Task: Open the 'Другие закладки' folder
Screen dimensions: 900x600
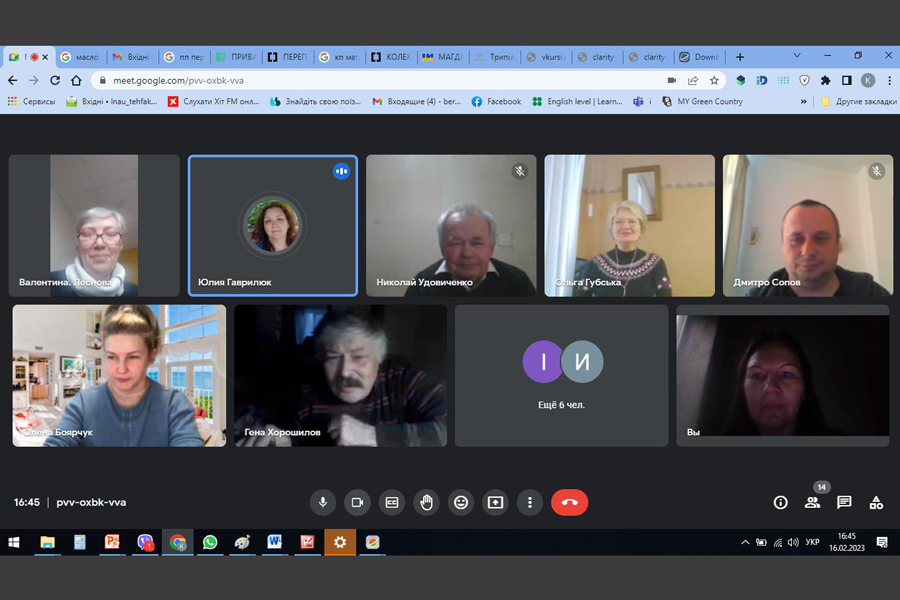Action: coord(859,102)
